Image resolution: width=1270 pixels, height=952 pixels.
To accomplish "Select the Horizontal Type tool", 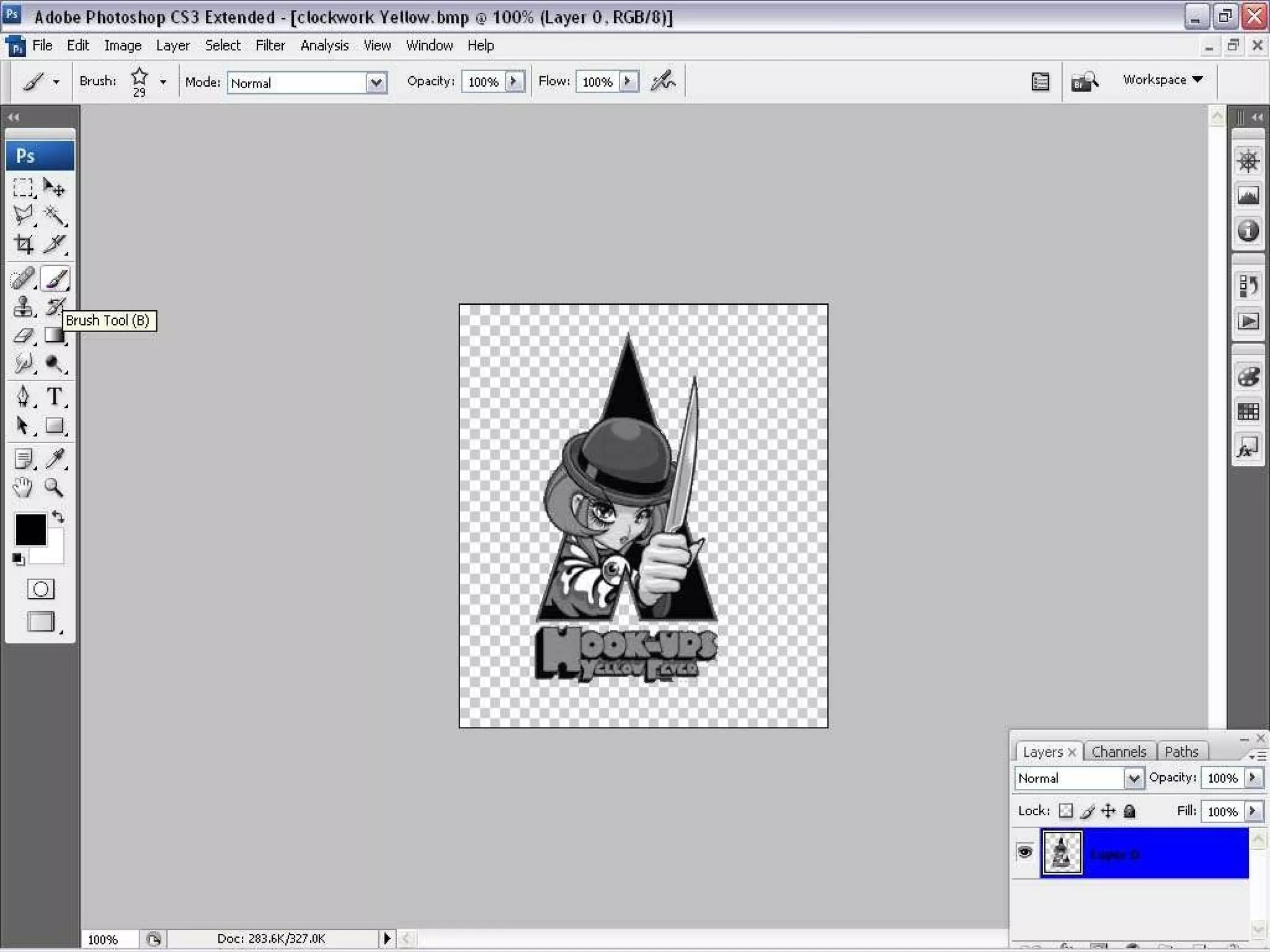I will (x=55, y=397).
